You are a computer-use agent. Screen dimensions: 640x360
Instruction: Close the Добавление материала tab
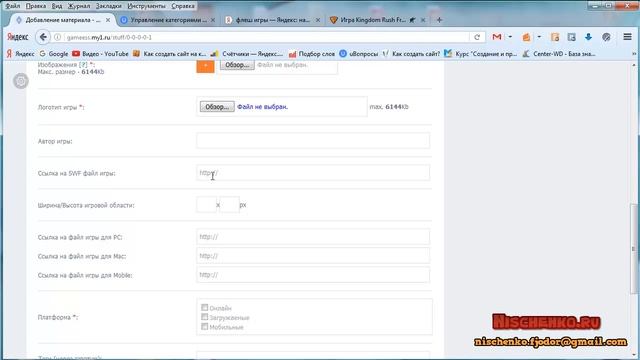tap(108, 20)
